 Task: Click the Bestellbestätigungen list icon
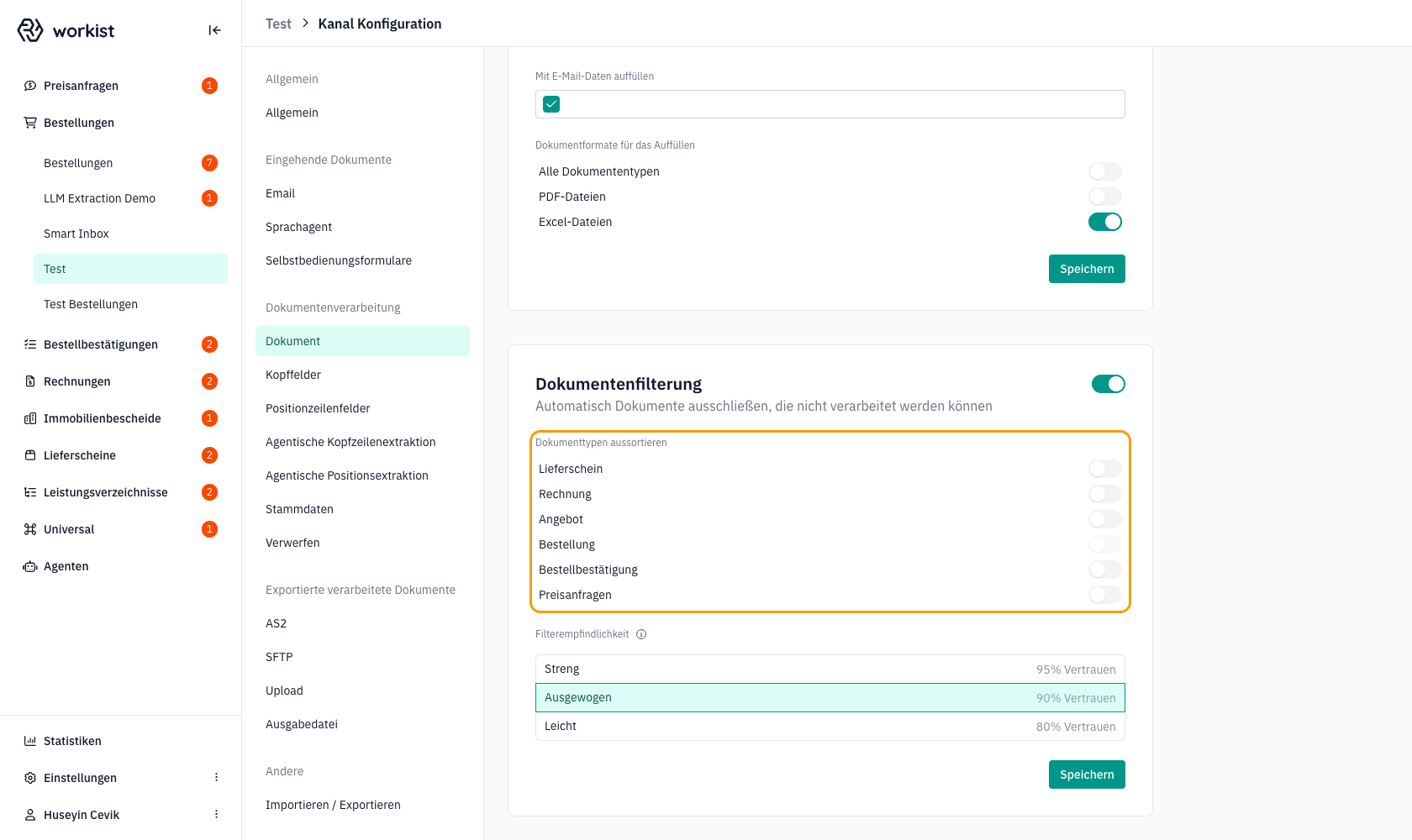coord(30,344)
